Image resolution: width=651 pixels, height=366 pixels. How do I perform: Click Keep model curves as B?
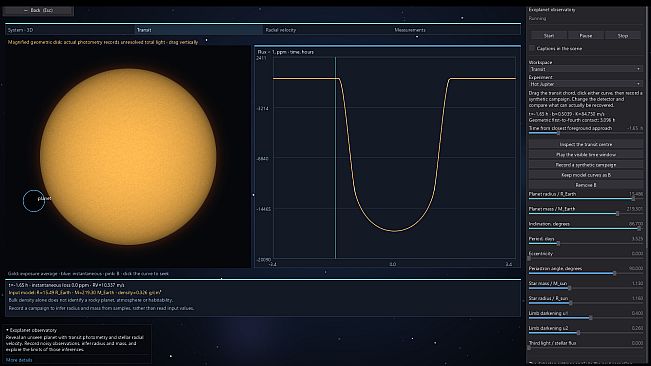pos(585,175)
